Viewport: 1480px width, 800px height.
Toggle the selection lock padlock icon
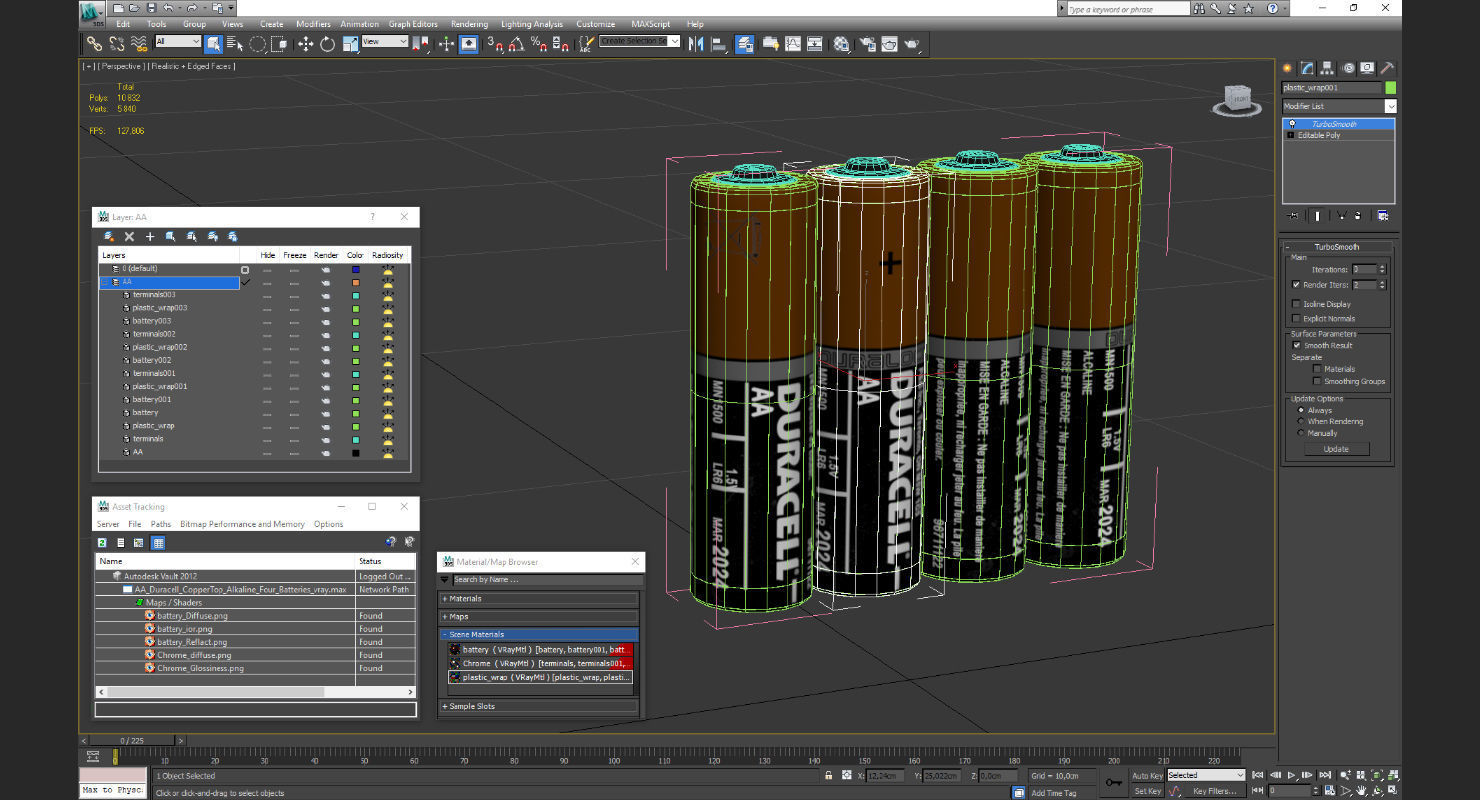click(x=828, y=775)
